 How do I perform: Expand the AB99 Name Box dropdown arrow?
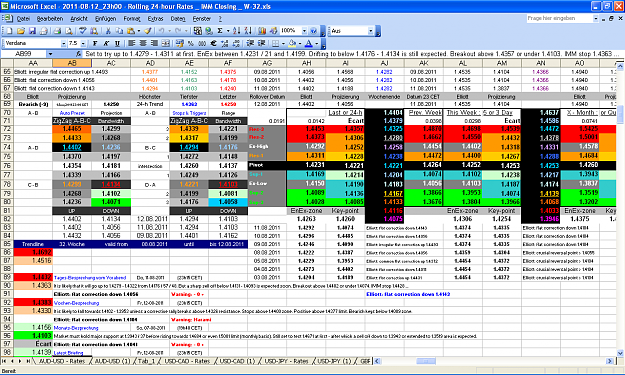pyautogui.click(x=50, y=54)
